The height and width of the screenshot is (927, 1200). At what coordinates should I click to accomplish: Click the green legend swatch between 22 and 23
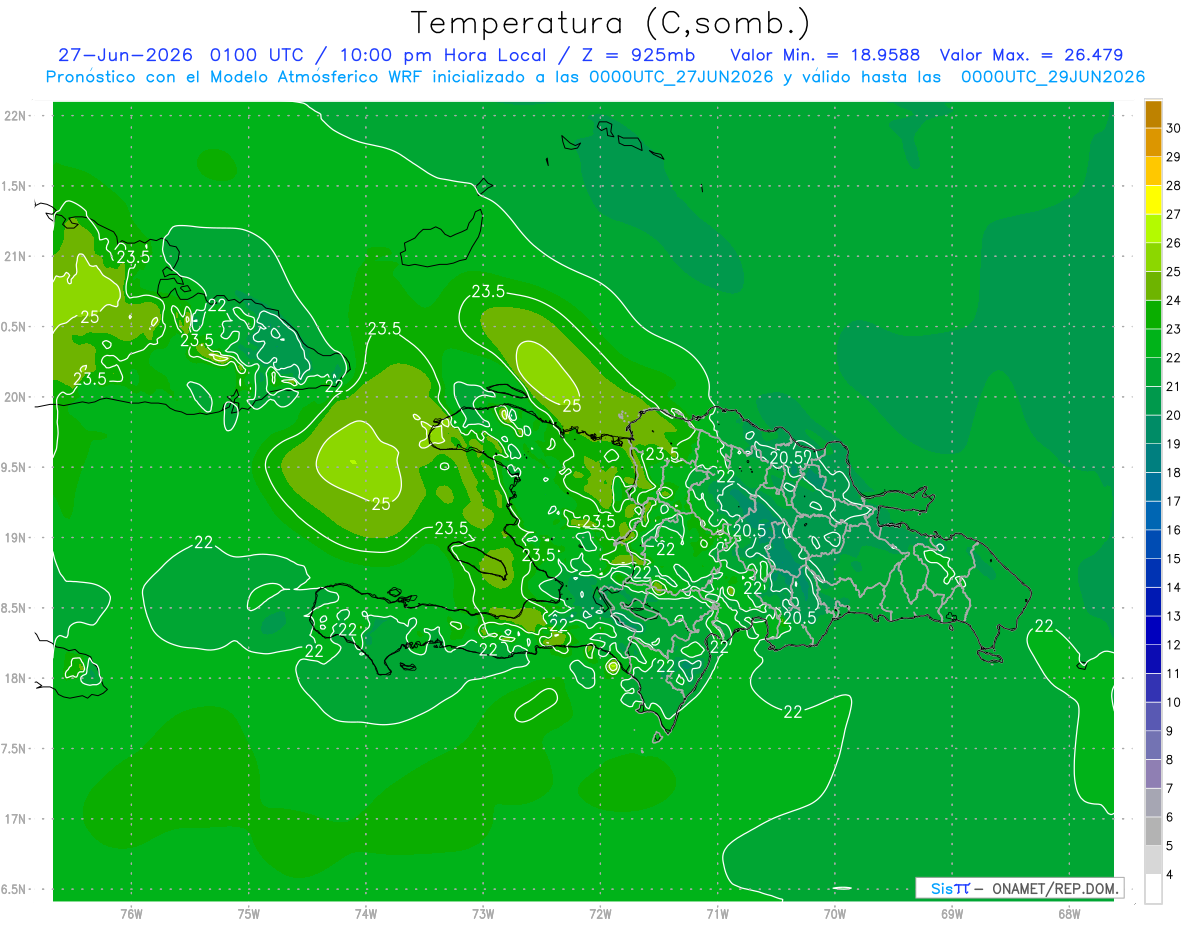click(x=1153, y=343)
